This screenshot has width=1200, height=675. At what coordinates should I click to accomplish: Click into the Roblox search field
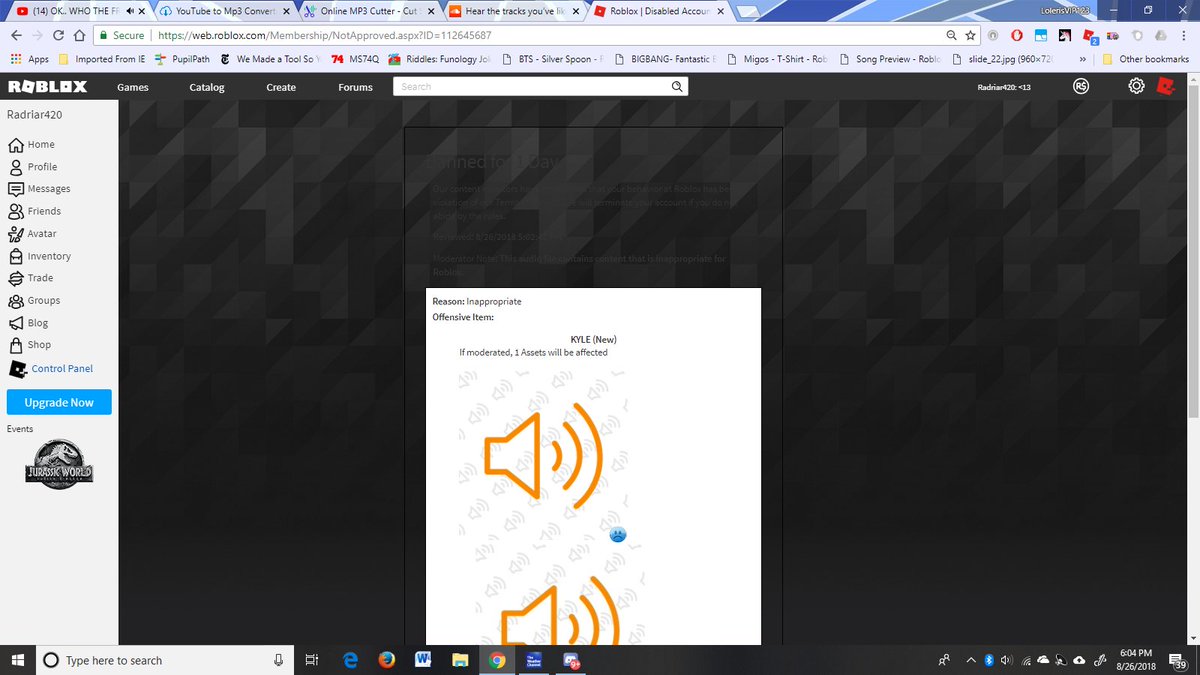coord(530,87)
